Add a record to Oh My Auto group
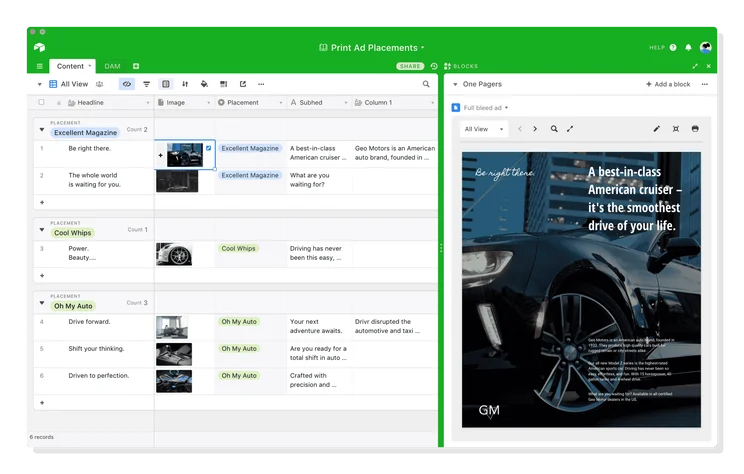The height and width of the screenshot is (474, 744). pos(42,402)
